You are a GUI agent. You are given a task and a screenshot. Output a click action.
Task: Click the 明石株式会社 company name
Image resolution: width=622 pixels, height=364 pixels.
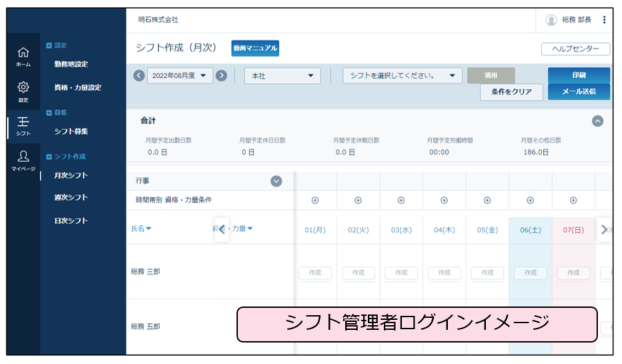point(158,20)
